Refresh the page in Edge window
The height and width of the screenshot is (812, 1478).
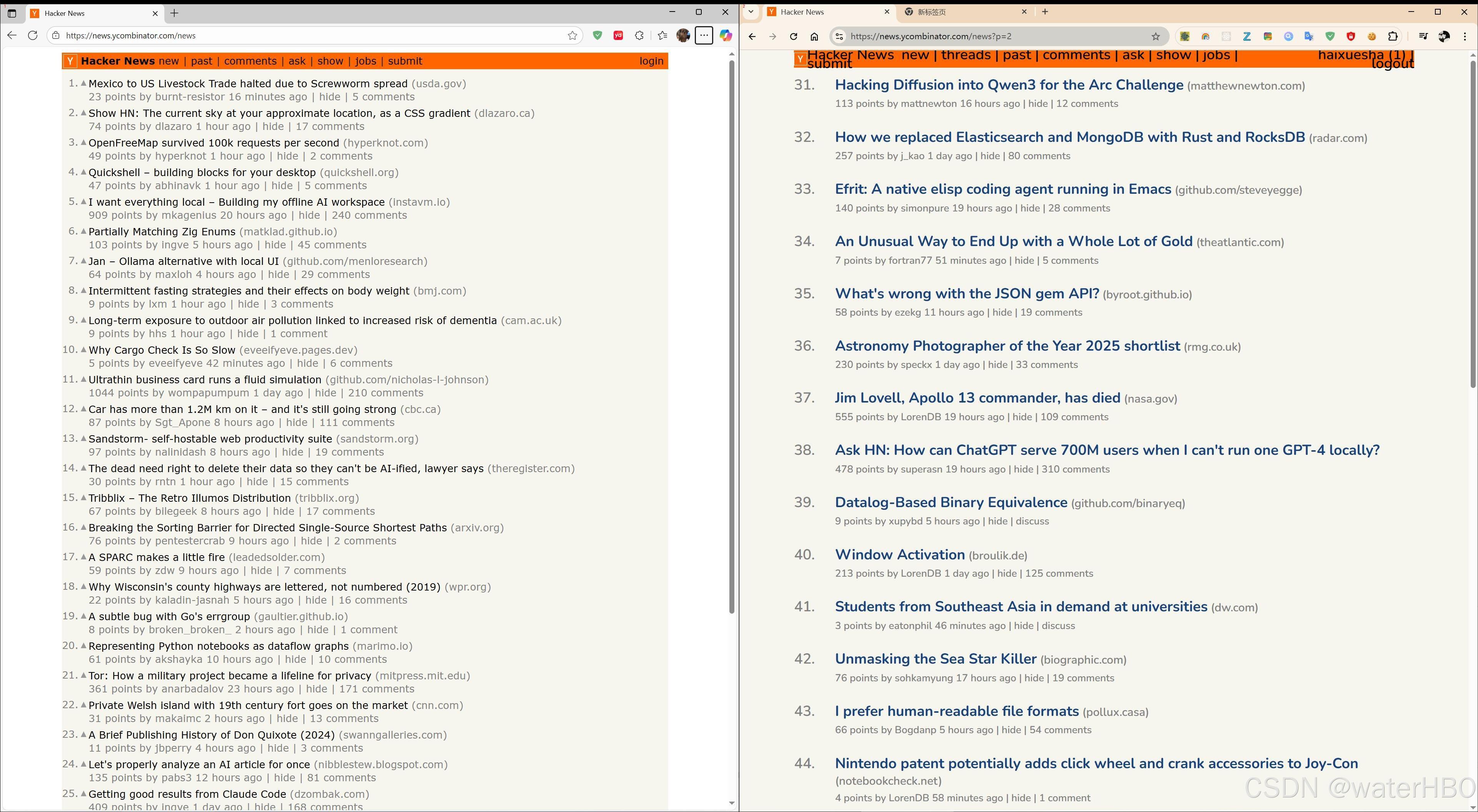pyautogui.click(x=33, y=36)
